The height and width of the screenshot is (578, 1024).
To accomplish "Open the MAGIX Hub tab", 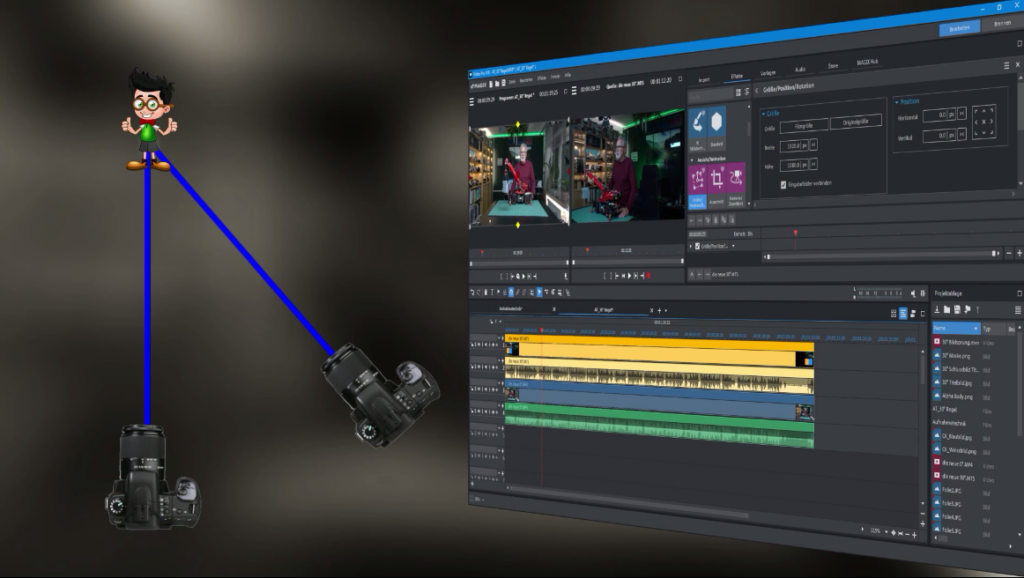I will [867, 63].
